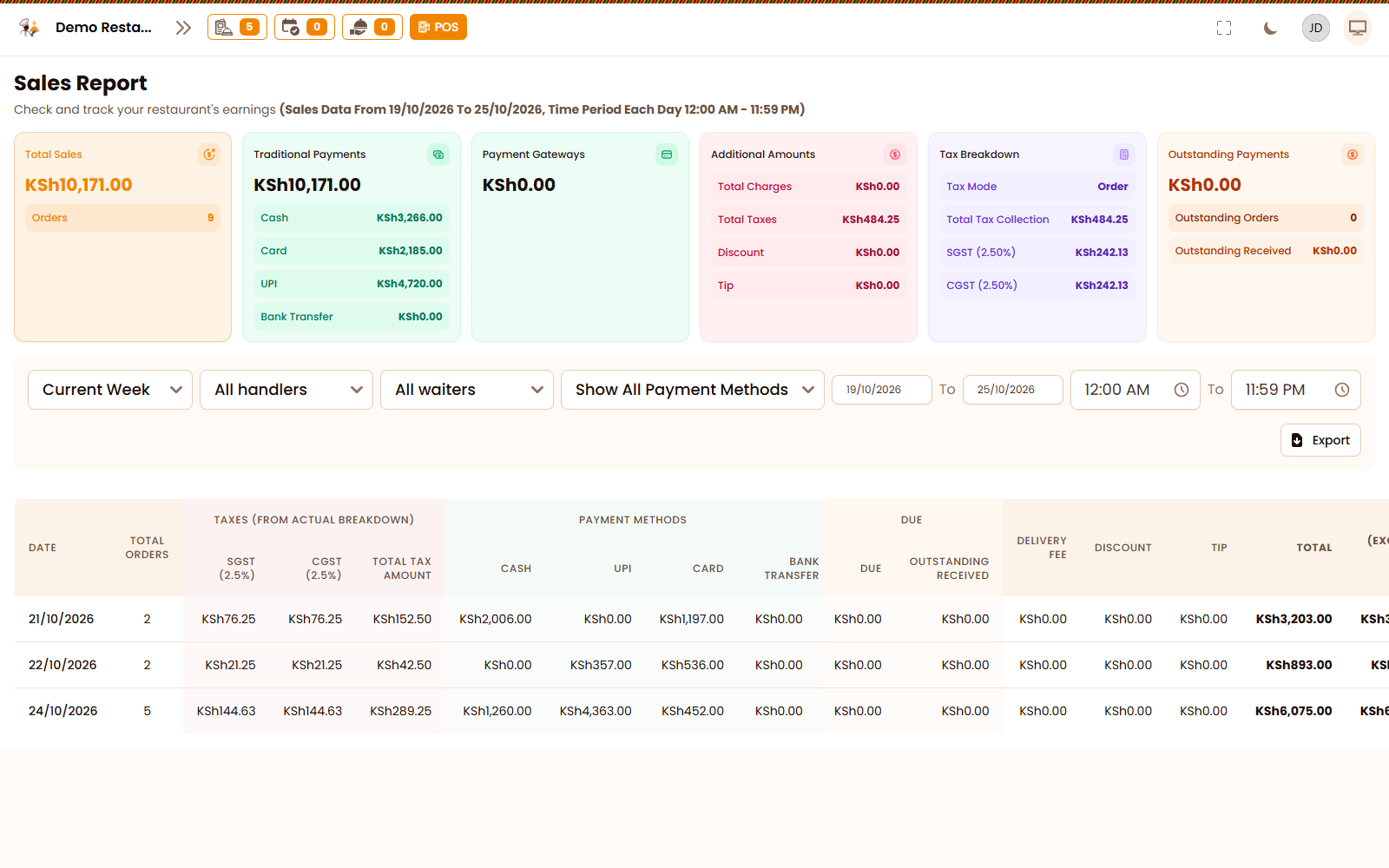Click Bank Transfer KSh0.00 row

tap(352, 317)
